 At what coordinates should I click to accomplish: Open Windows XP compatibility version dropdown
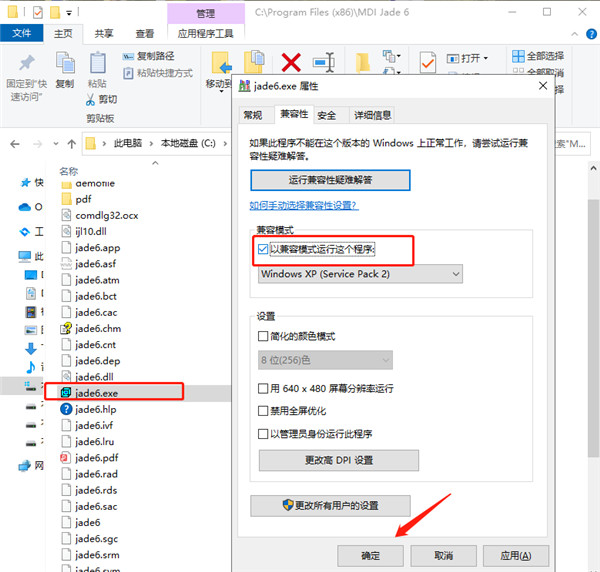coord(360,274)
